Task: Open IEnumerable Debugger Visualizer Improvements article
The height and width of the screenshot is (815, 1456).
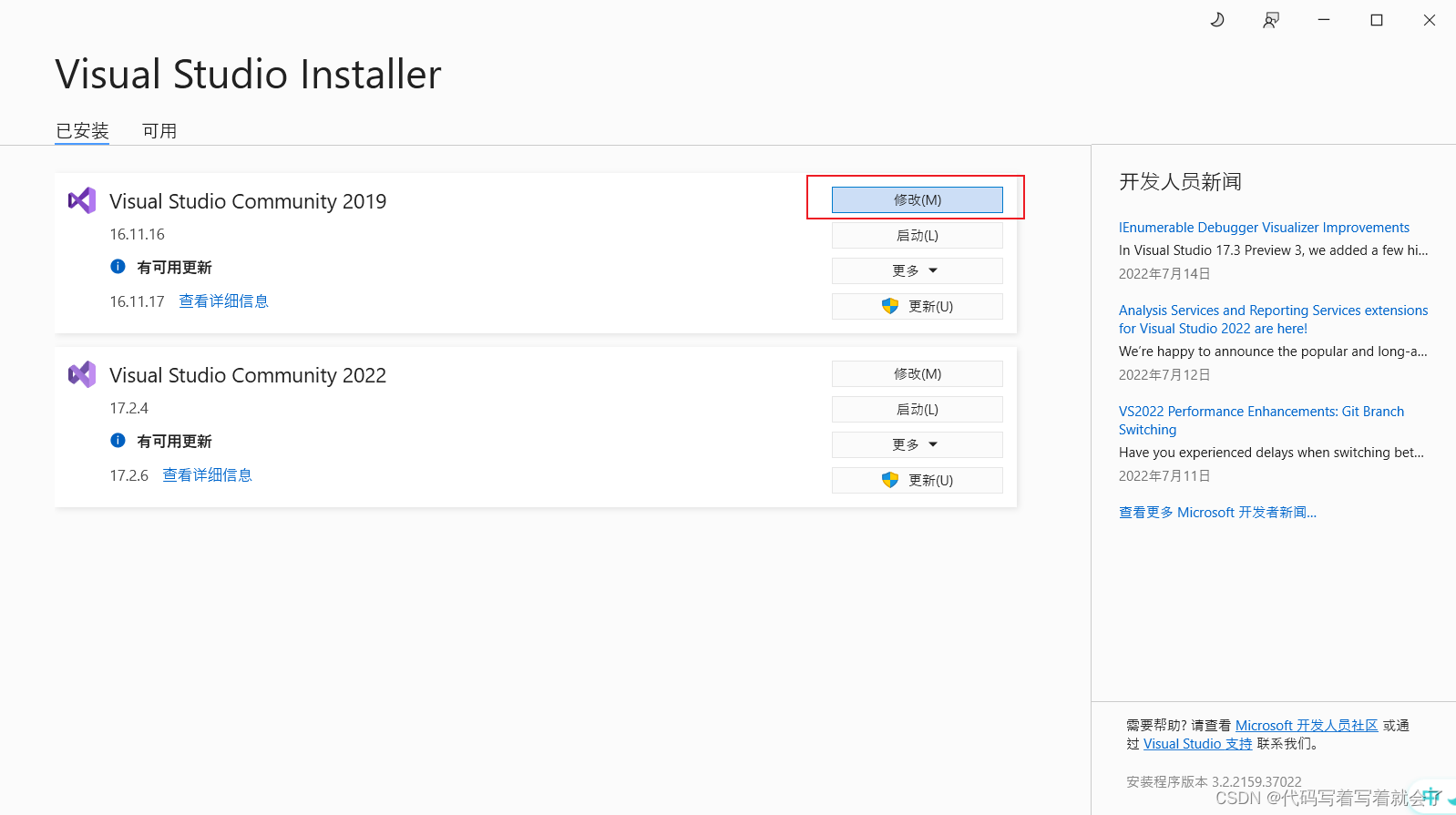Action: coord(1264,228)
